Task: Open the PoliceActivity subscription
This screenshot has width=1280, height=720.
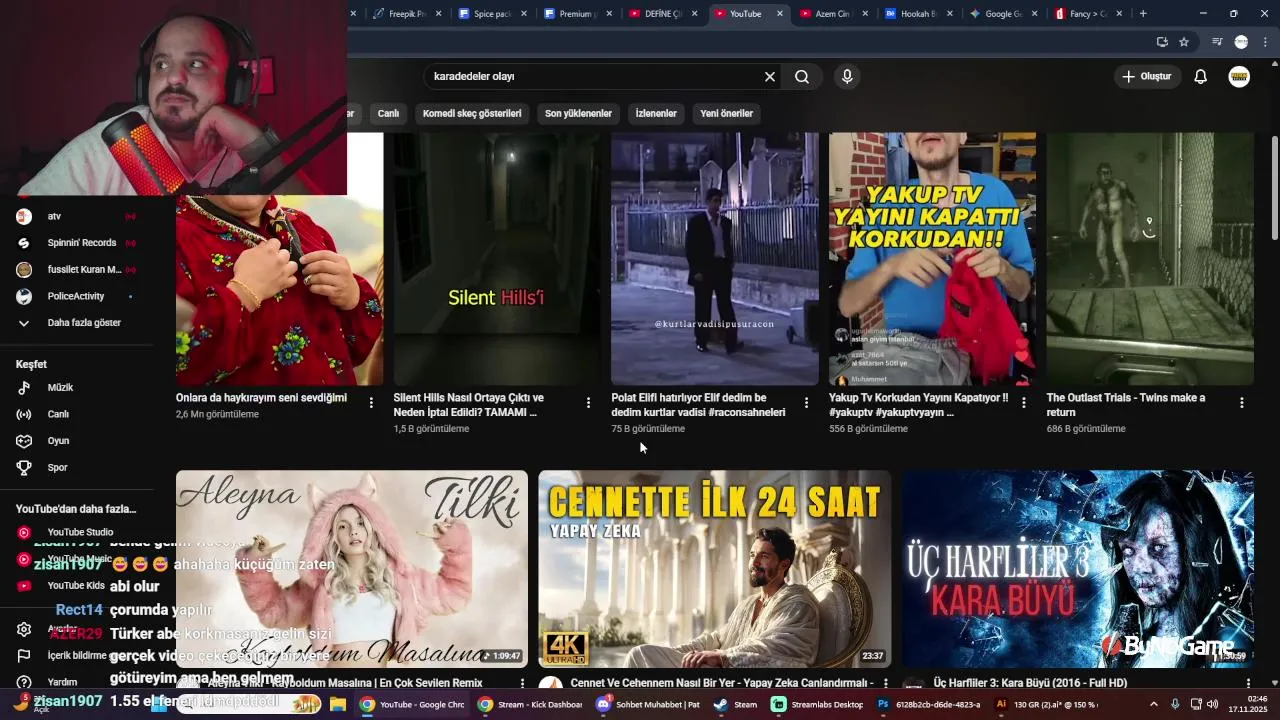Action: coord(76,296)
